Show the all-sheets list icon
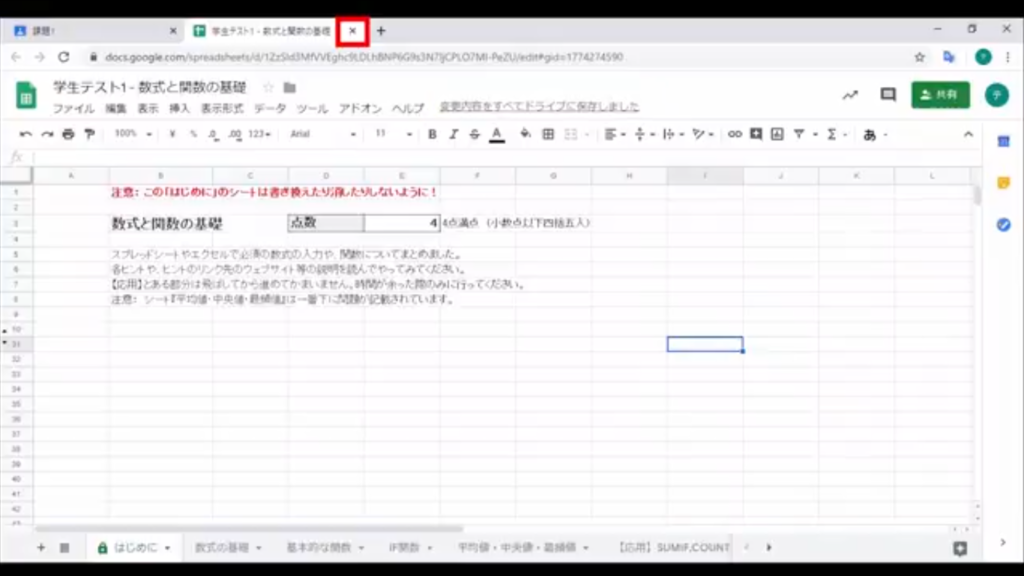The height and width of the screenshot is (576, 1024). point(65,547)
